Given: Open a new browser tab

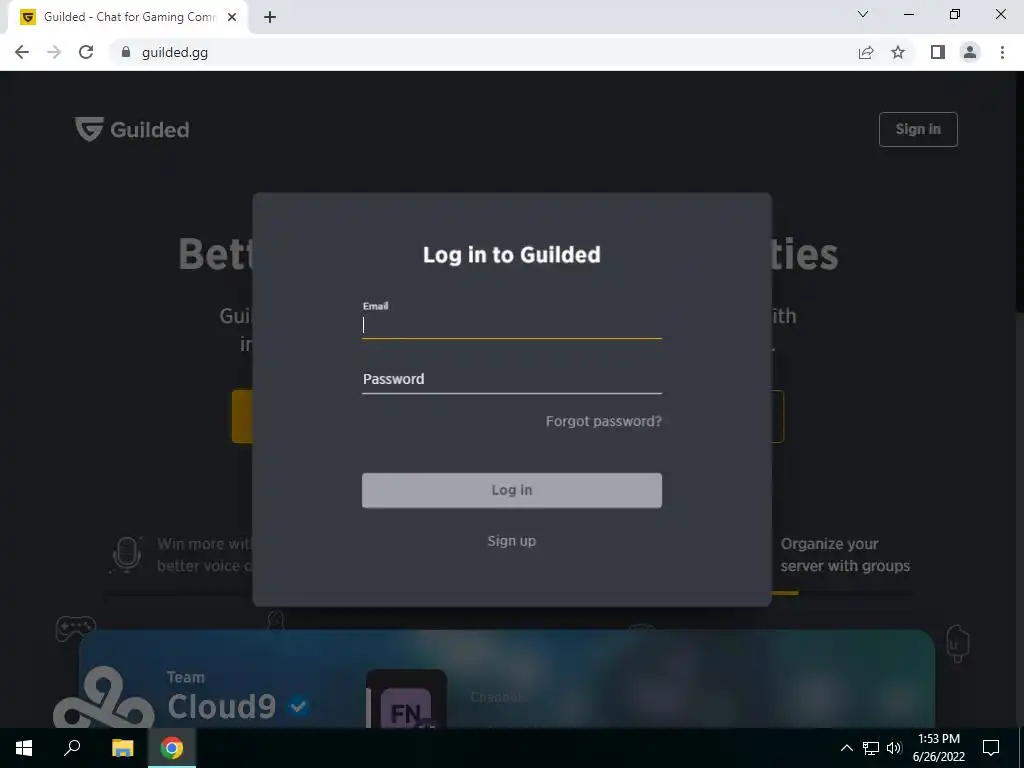Looking at the screenshot, I should pos(270,17).
